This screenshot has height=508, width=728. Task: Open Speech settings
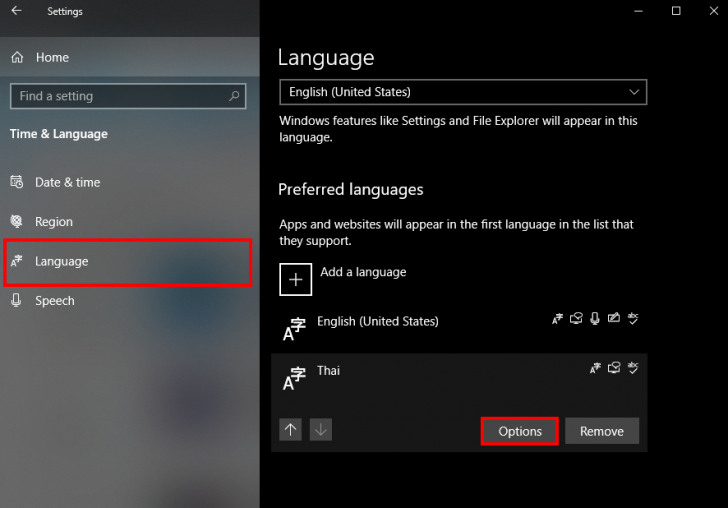click(x=130, y=300)
